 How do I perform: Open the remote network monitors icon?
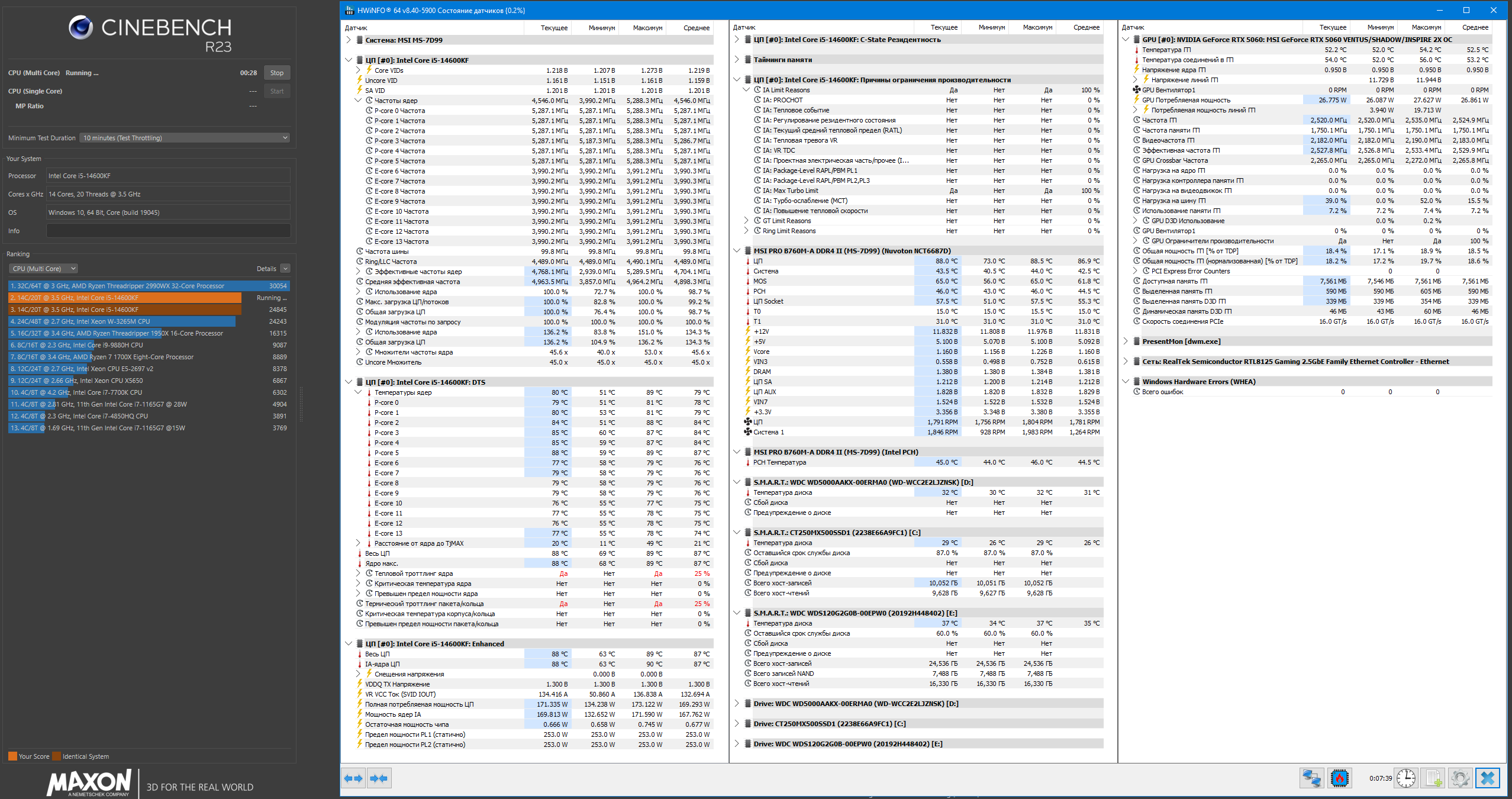[x=1311, y=778]
